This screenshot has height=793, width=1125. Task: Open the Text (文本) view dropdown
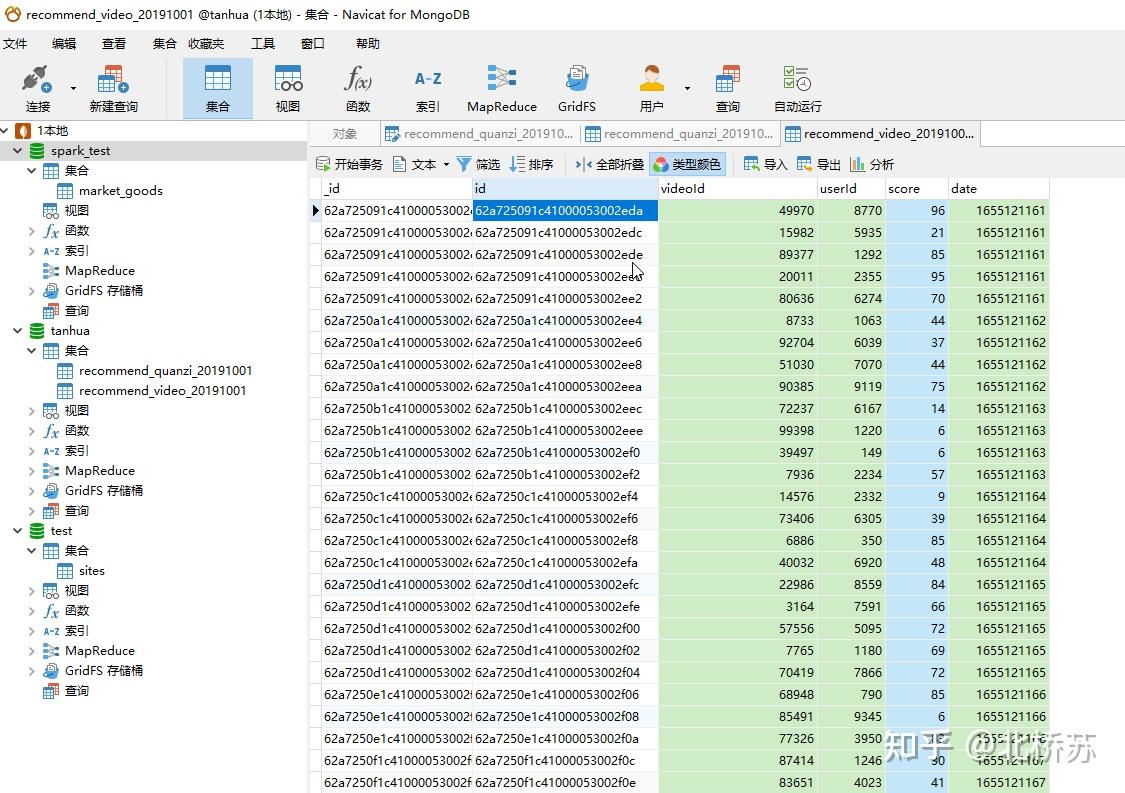pyautogui.click(x=421, y=164)
